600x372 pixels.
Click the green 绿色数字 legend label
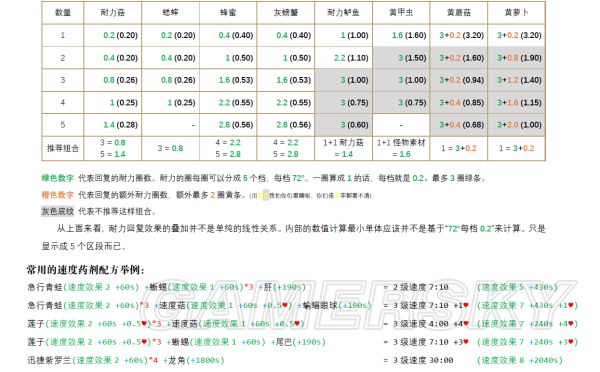click(57, 178)
